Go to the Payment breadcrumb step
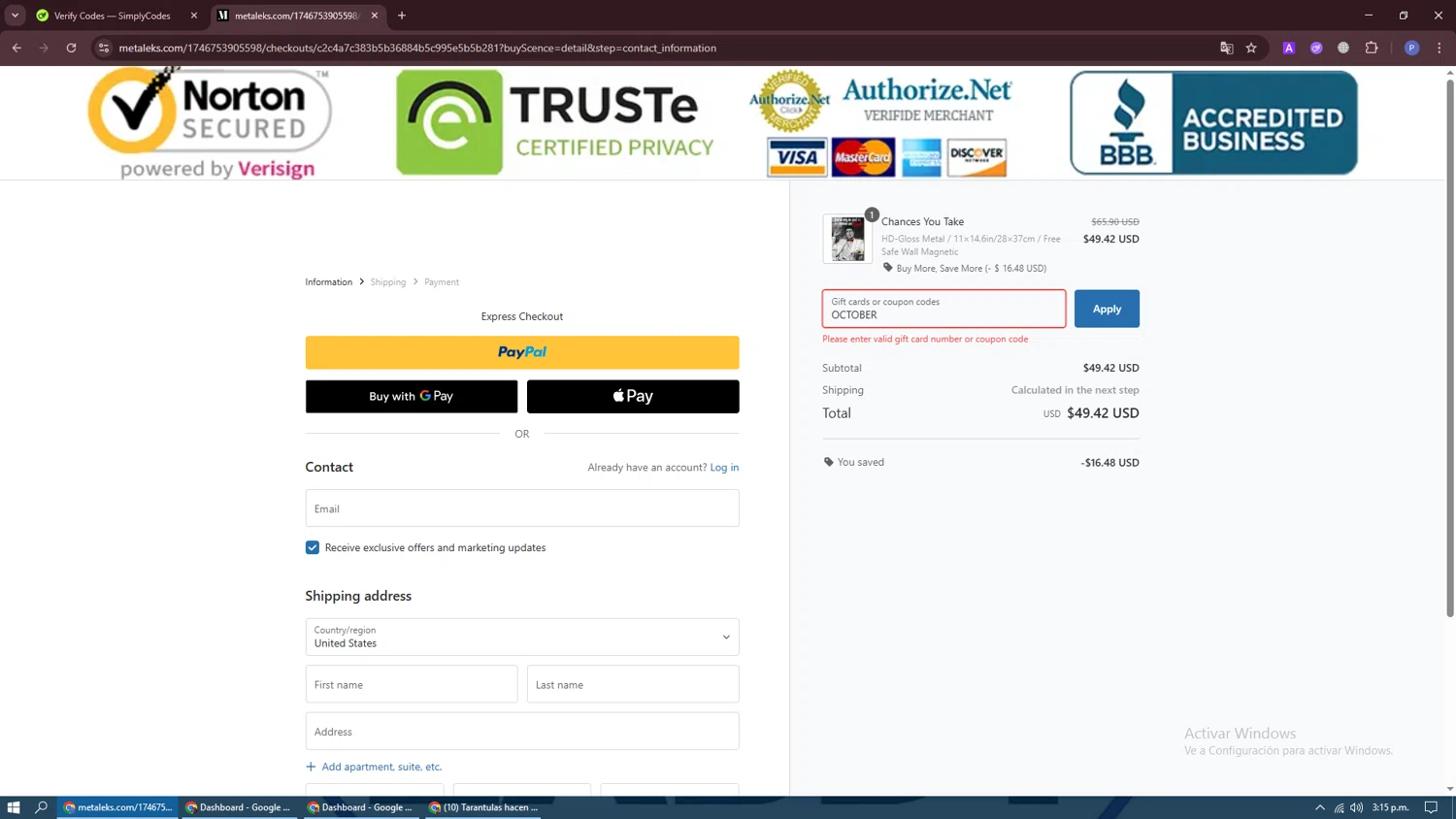 pos(442,282)
